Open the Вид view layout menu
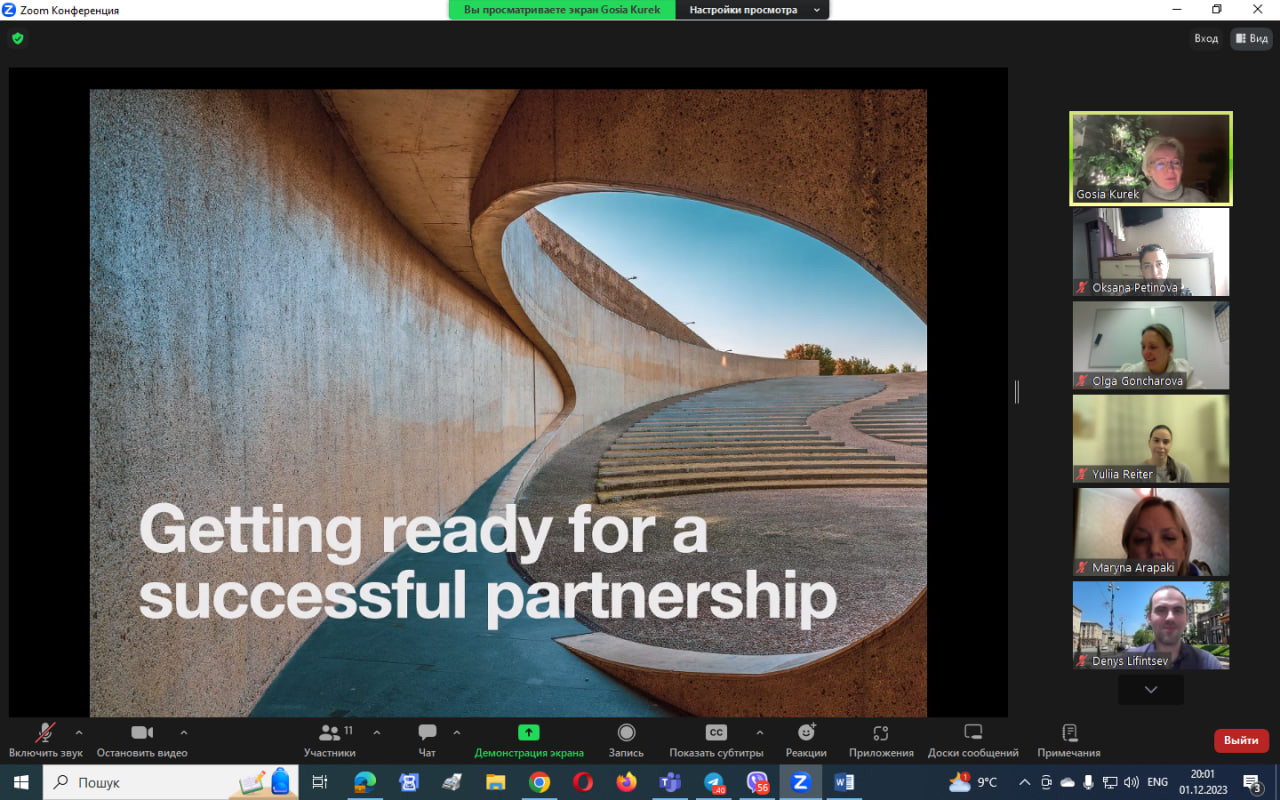The image size is (1280, 800). (1251, 39)
